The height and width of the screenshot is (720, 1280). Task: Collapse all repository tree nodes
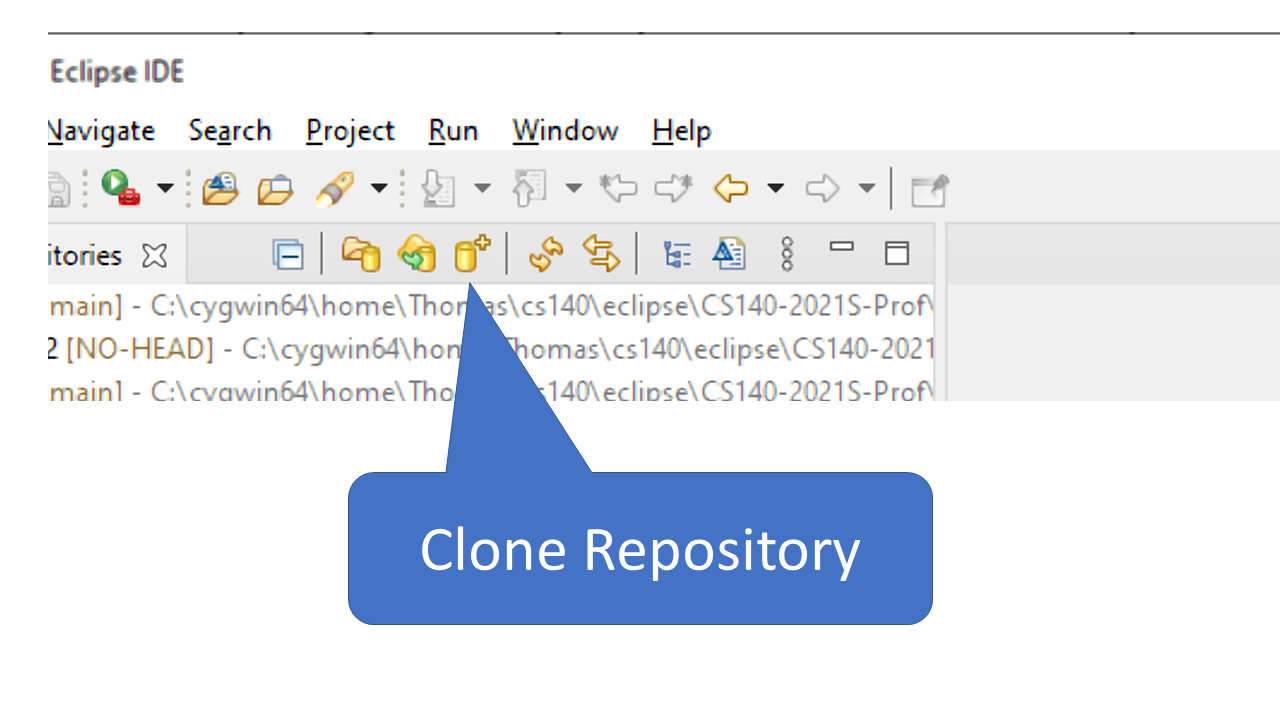point(288,256)
